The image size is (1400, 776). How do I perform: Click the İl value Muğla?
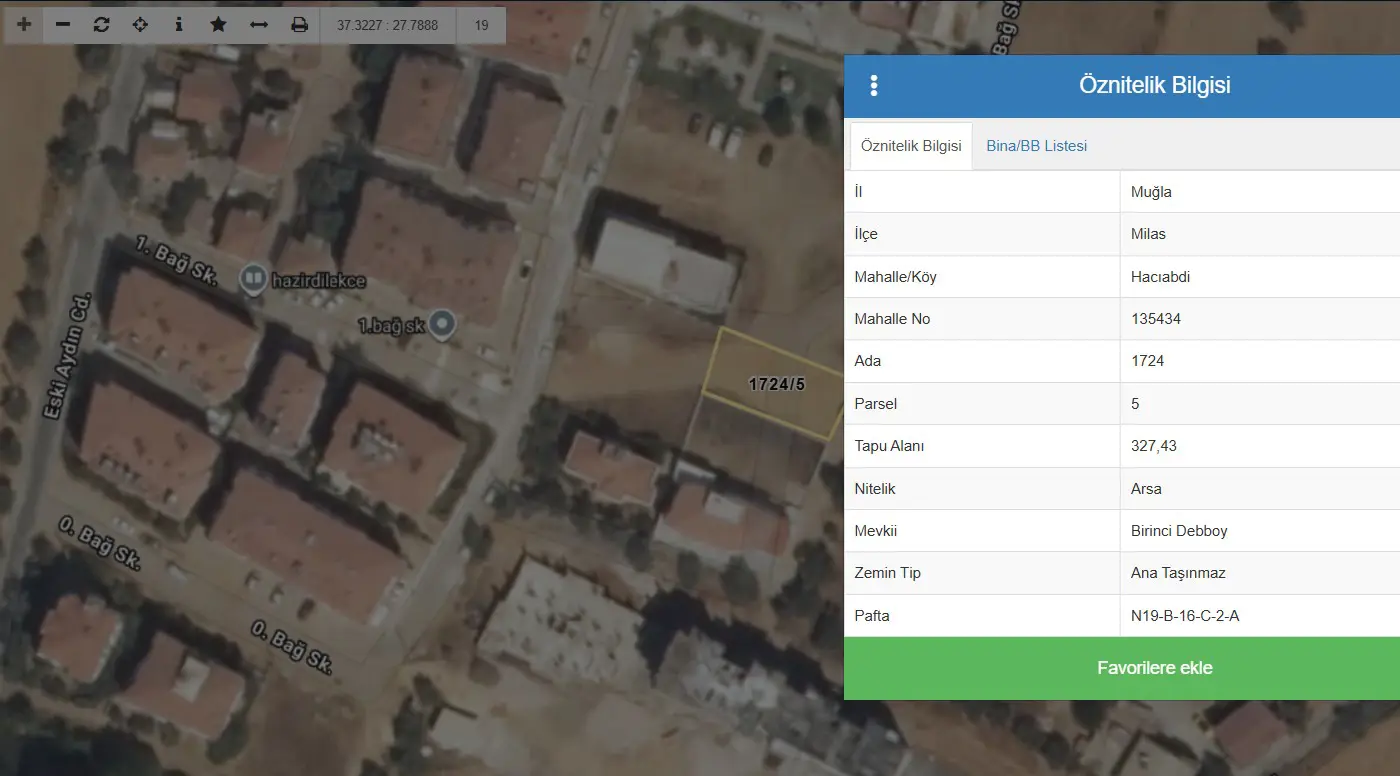pos(1151,192)
